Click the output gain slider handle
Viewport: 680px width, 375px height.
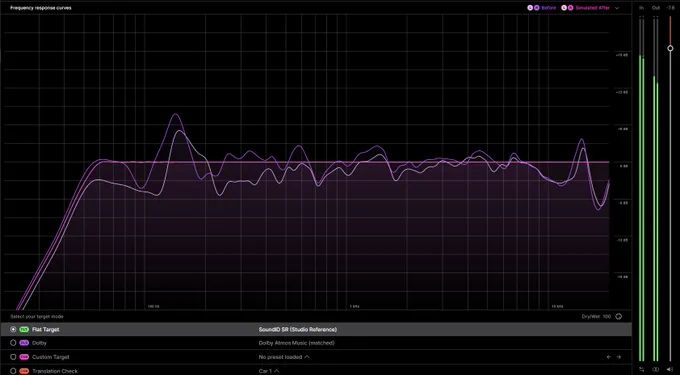[x=670, y=48]
